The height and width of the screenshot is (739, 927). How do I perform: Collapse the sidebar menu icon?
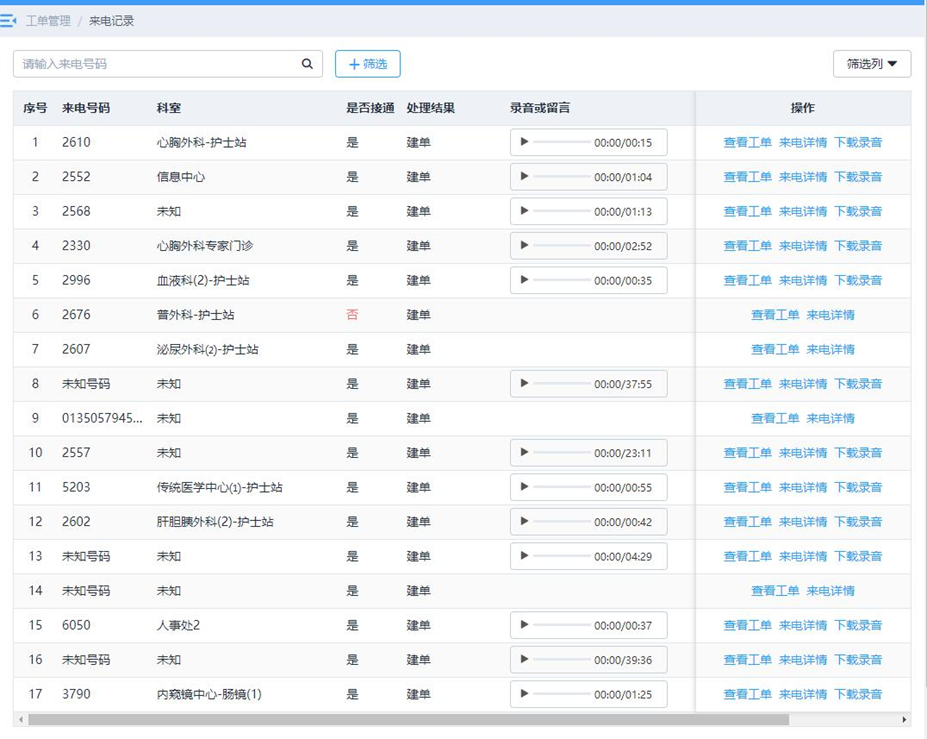[8, 21]
